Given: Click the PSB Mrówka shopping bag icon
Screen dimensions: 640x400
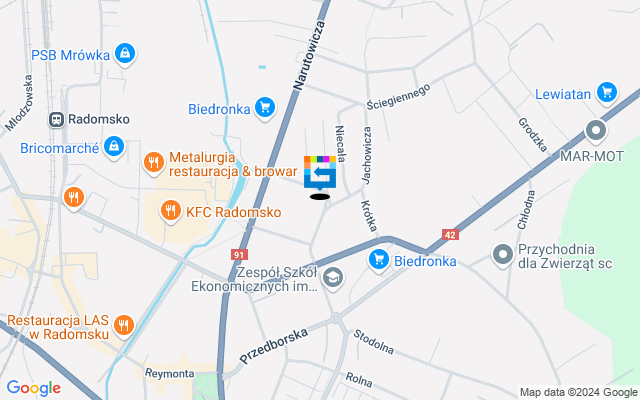Looking at the screenshot, I should (x=125, y=53).
